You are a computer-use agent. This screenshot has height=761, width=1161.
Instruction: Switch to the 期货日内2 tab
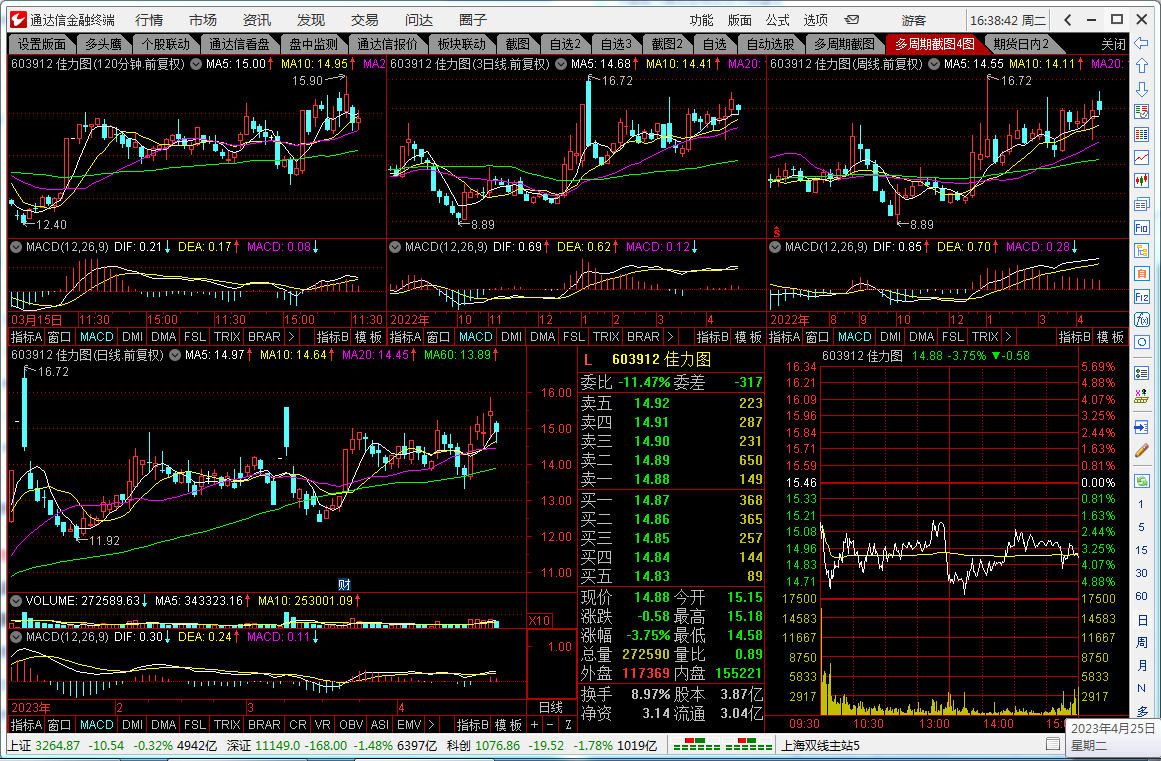(x=1021, y=44)
